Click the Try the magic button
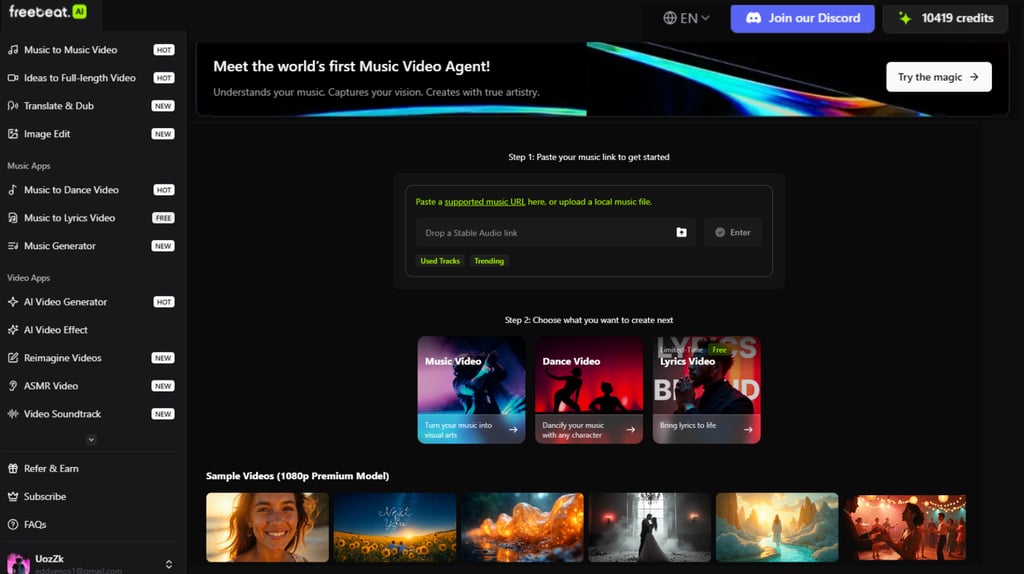This screenshot has width=1024, height=574. point(938,77)
